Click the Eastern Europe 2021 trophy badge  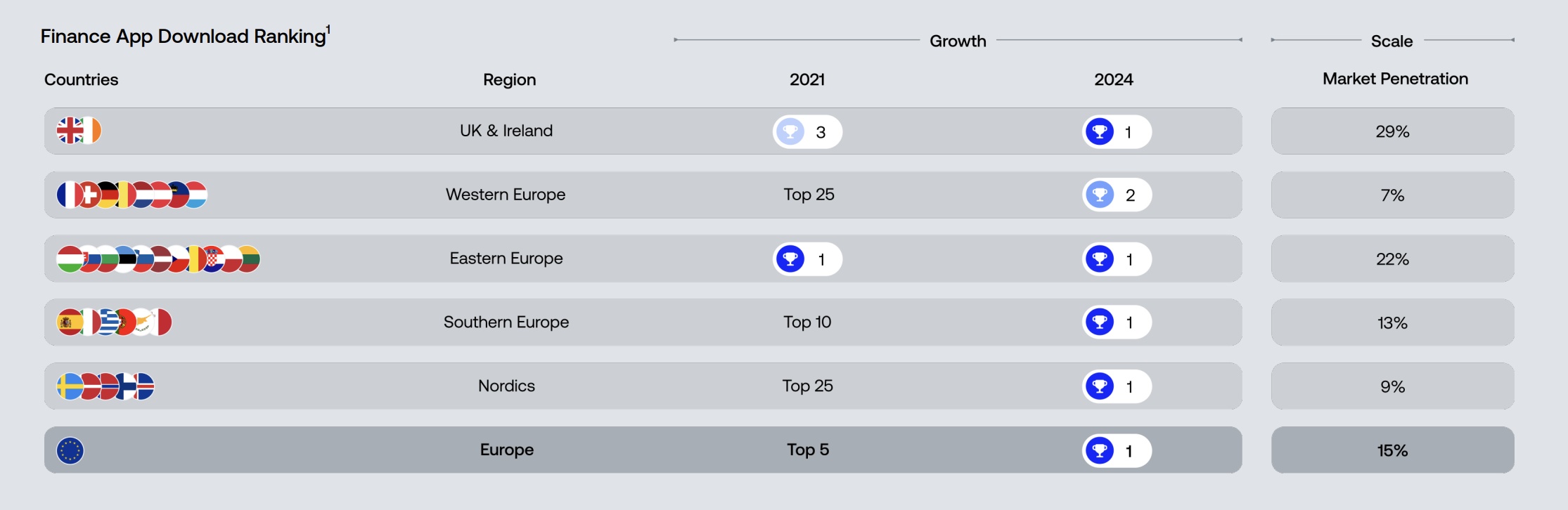(807, 259)
